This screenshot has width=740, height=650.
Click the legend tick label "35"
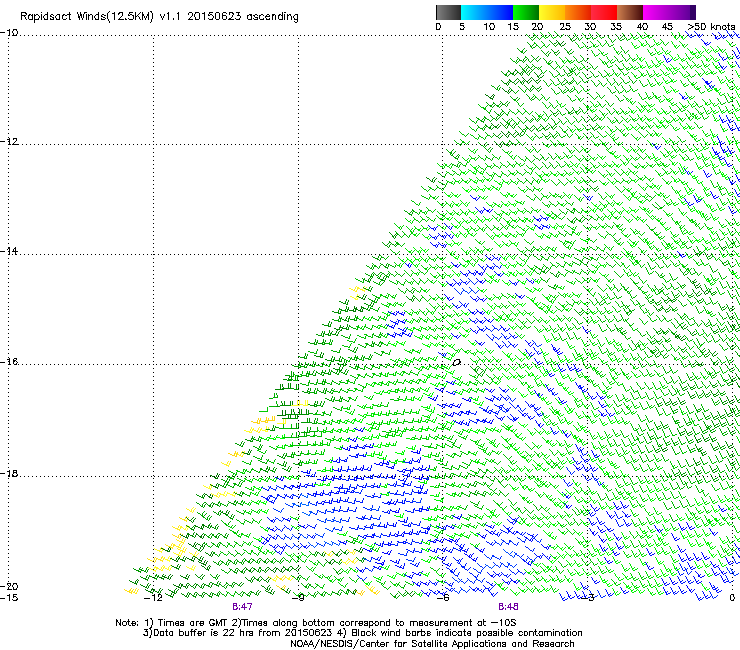click(616, 27)
